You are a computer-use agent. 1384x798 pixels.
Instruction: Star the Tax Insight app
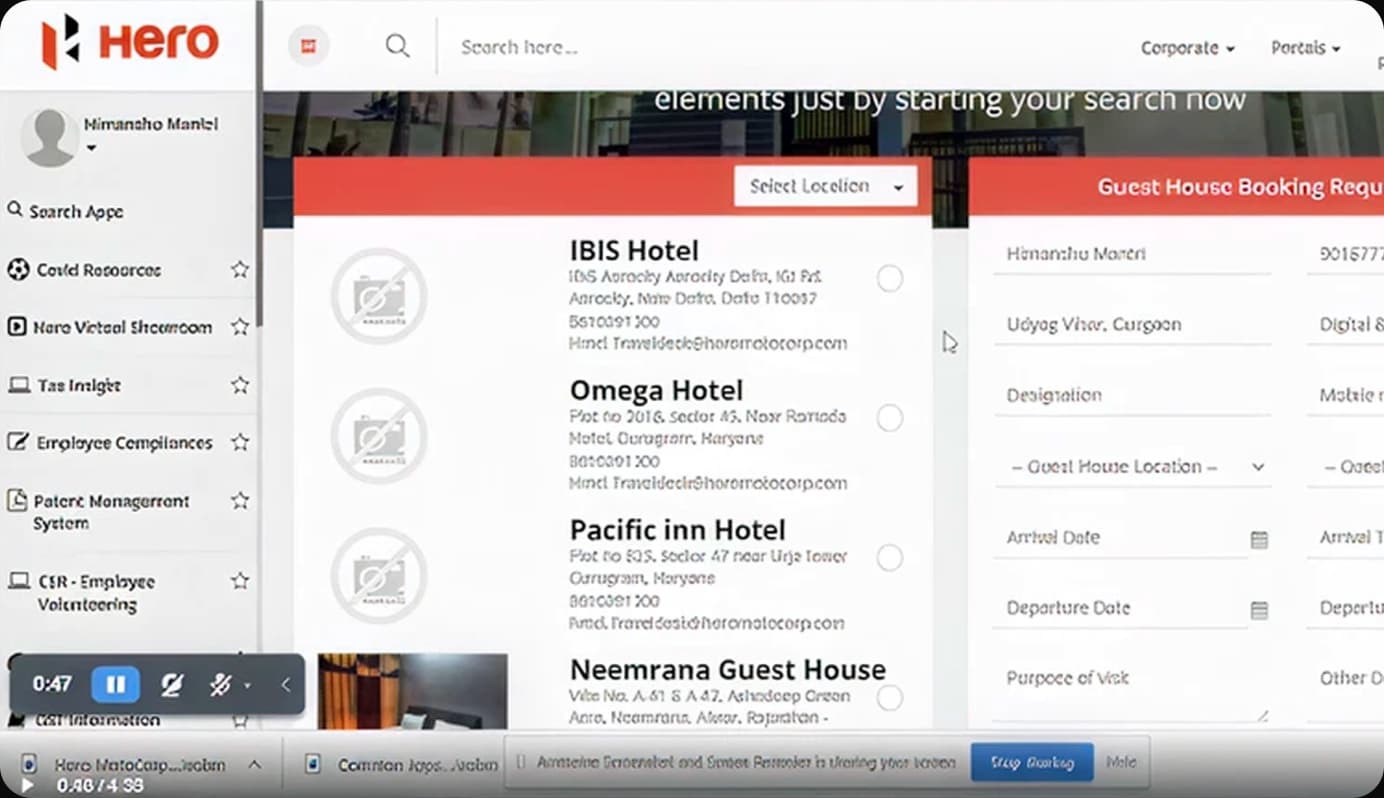click(240, 385)
